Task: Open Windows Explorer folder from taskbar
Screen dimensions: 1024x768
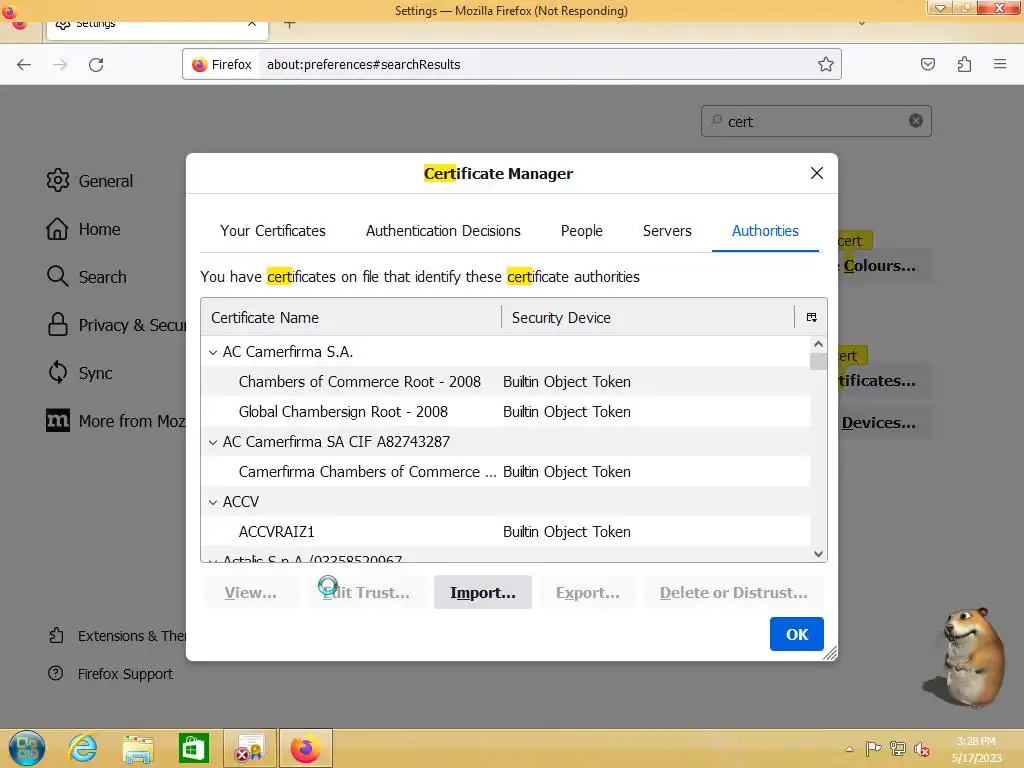Action: (138, 748)
